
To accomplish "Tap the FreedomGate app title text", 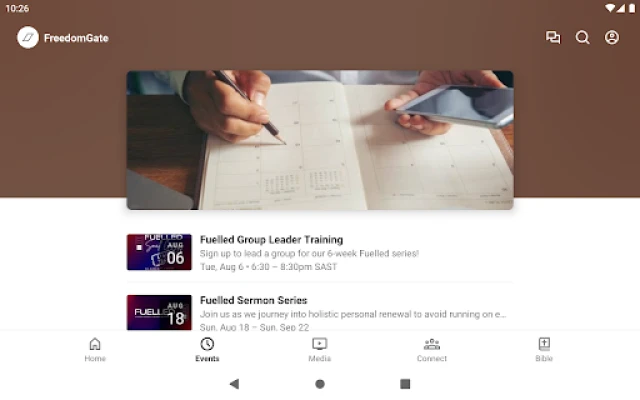I will pyautogui.click(x=76, y=38).
